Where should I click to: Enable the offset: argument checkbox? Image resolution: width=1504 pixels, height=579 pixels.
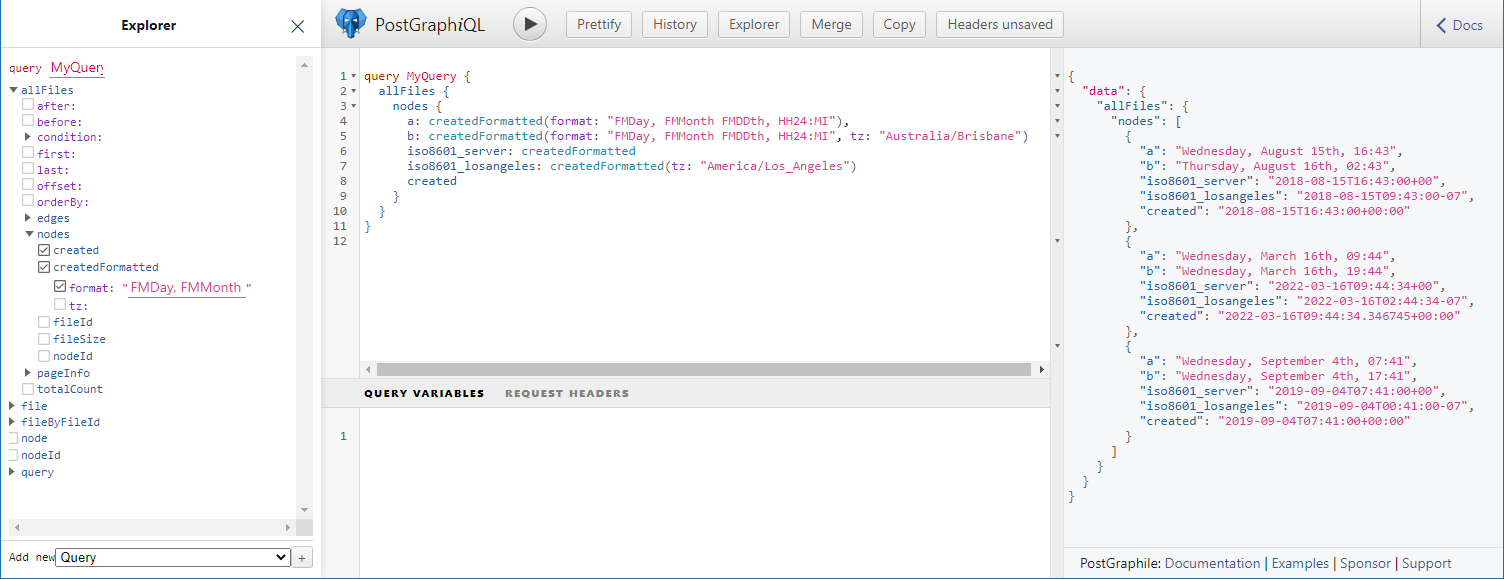(x=28, y=185)
